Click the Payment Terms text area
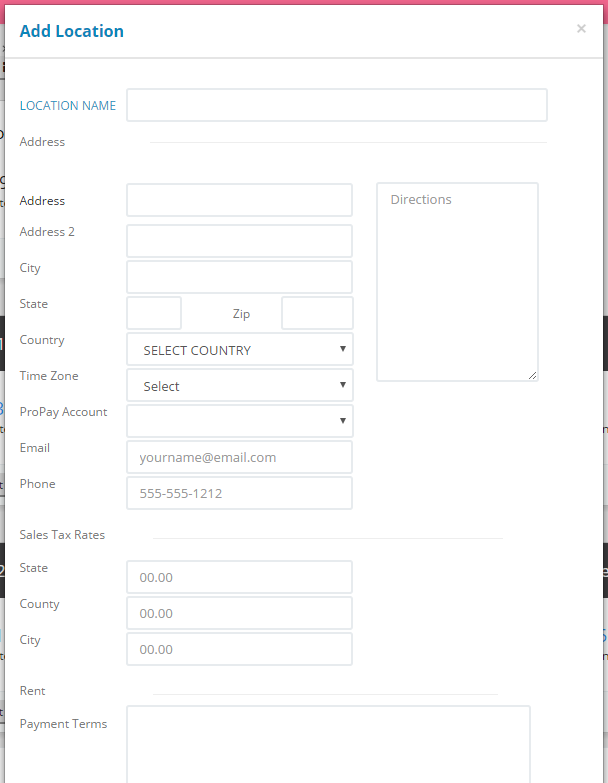 328,744
